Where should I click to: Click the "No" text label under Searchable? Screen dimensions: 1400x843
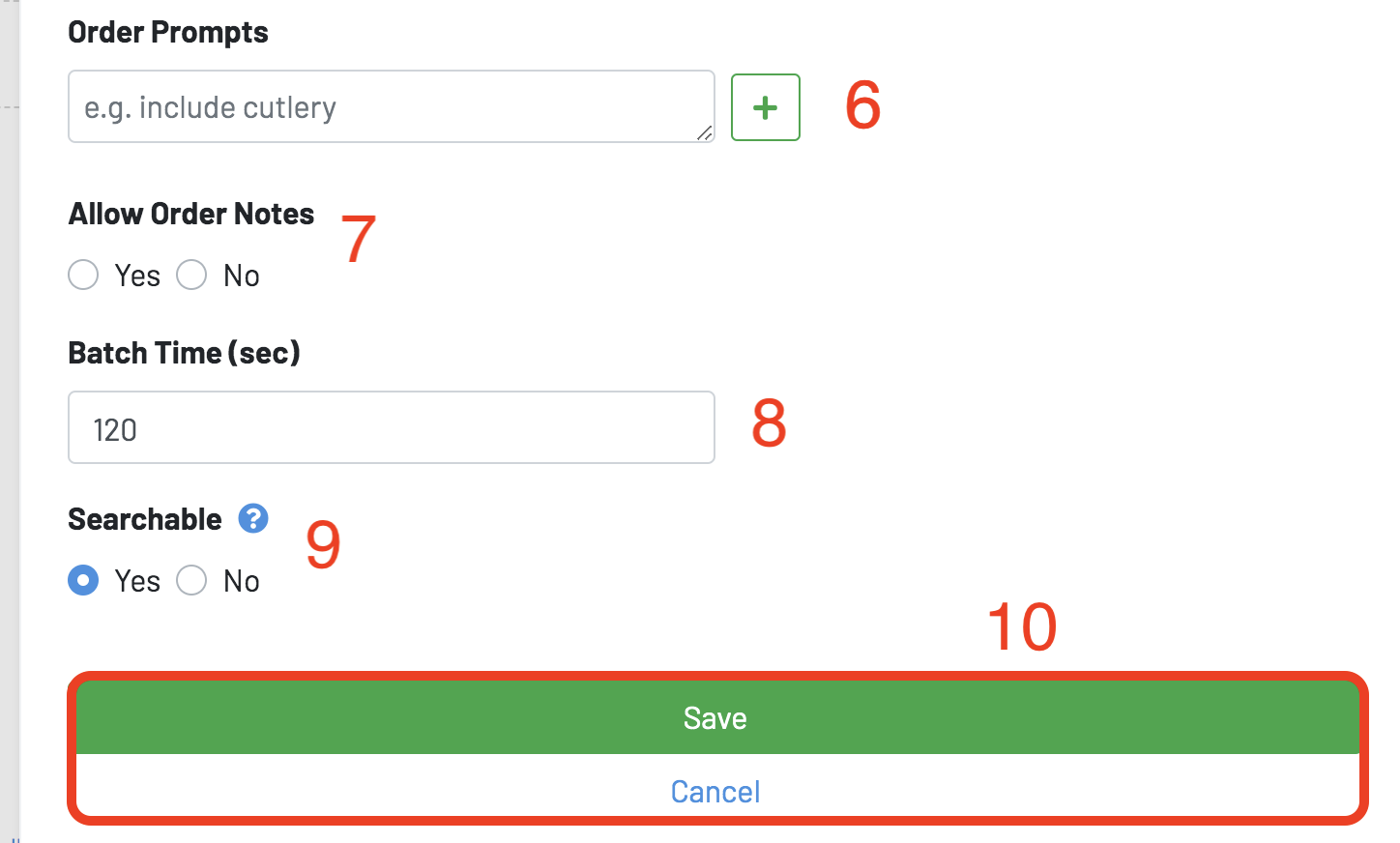click(242, 581)
